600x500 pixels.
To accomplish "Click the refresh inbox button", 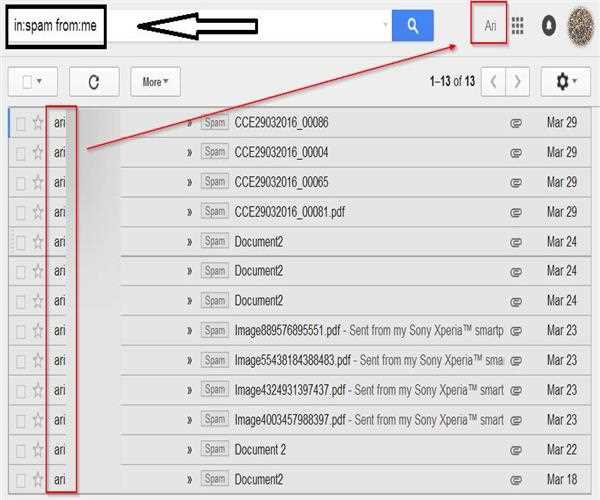I will coord(94,82).
